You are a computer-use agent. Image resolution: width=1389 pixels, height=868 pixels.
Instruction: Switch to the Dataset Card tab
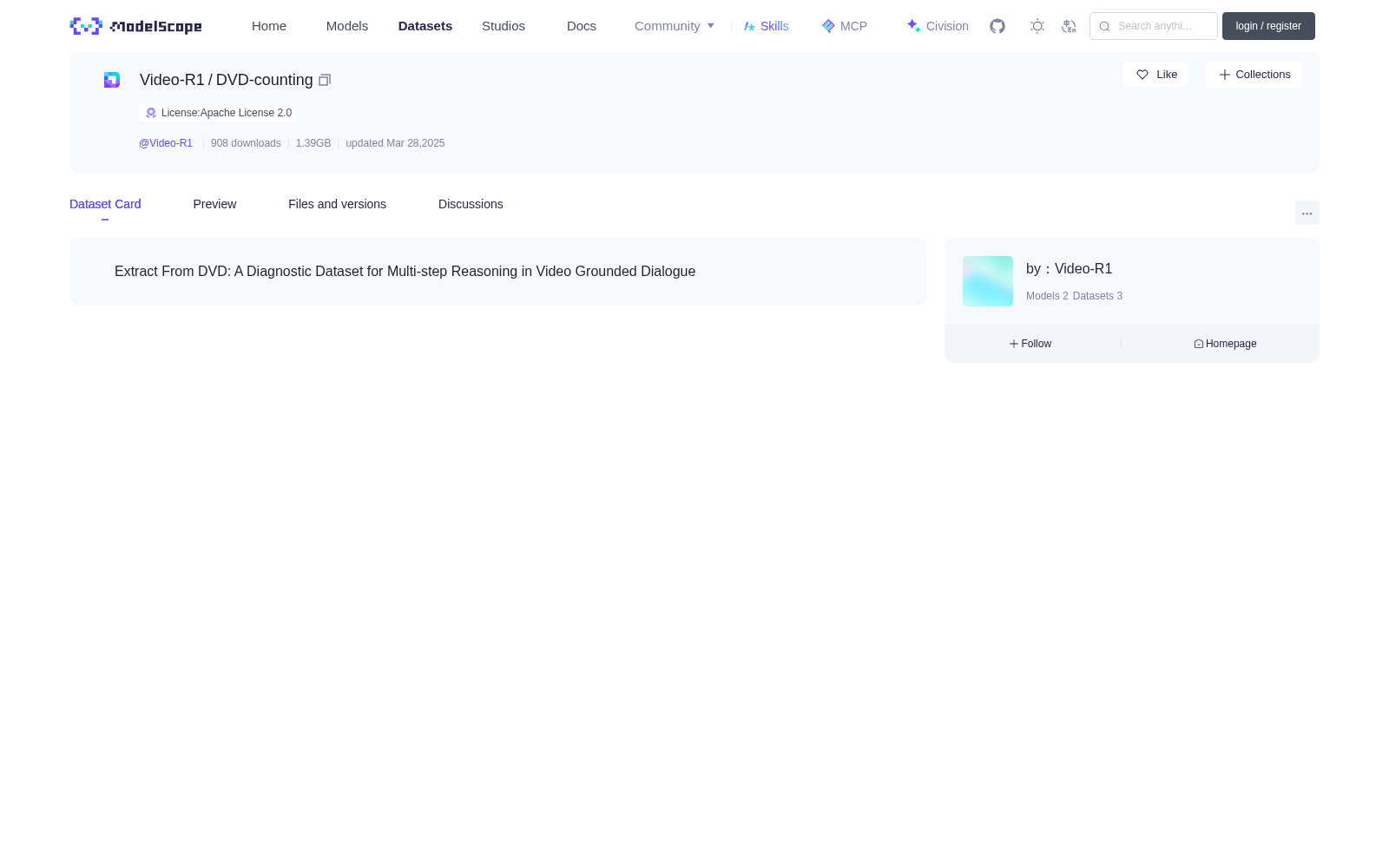click(105, 204)
